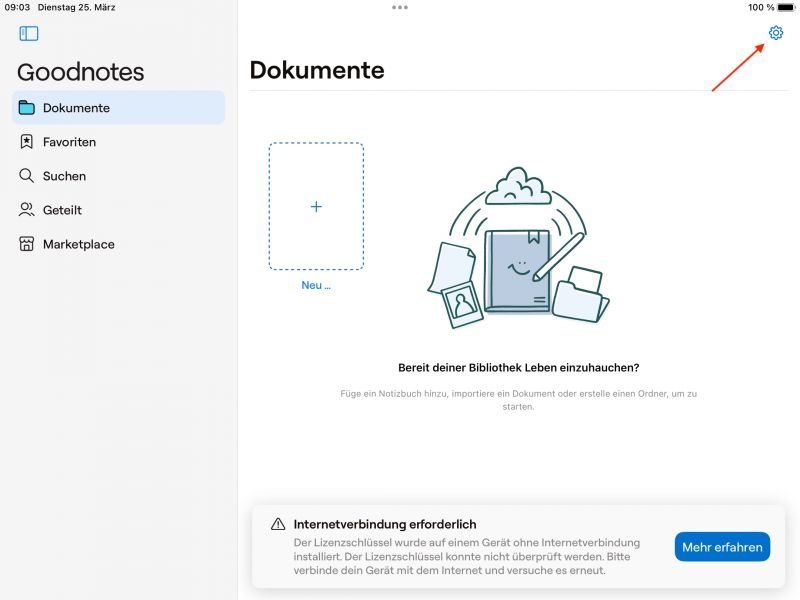
Task: Open Goodnotes settings via the gear icon
Action: (776, 33)
